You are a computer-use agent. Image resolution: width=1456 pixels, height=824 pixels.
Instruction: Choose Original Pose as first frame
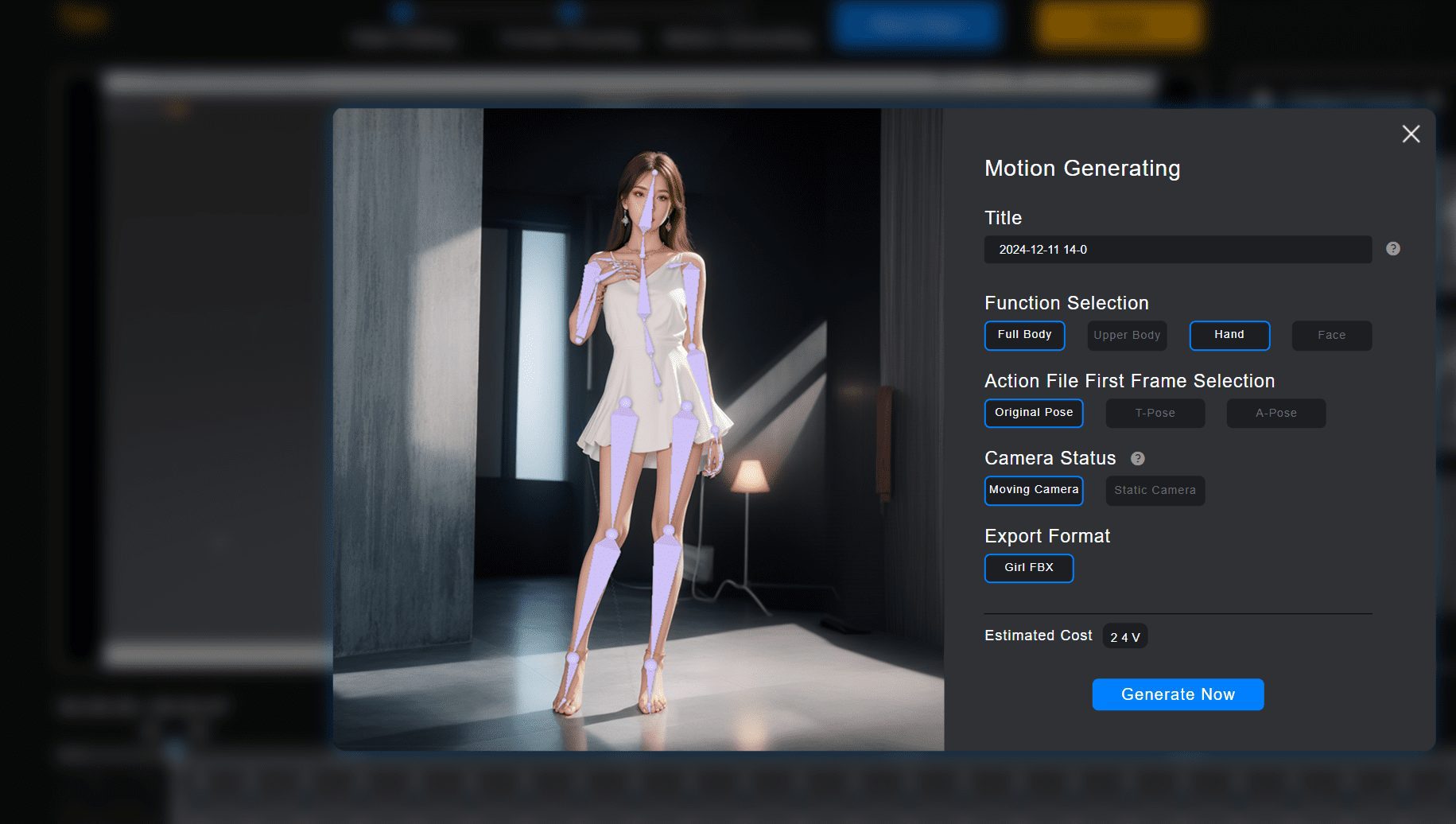pos(1033,413)
